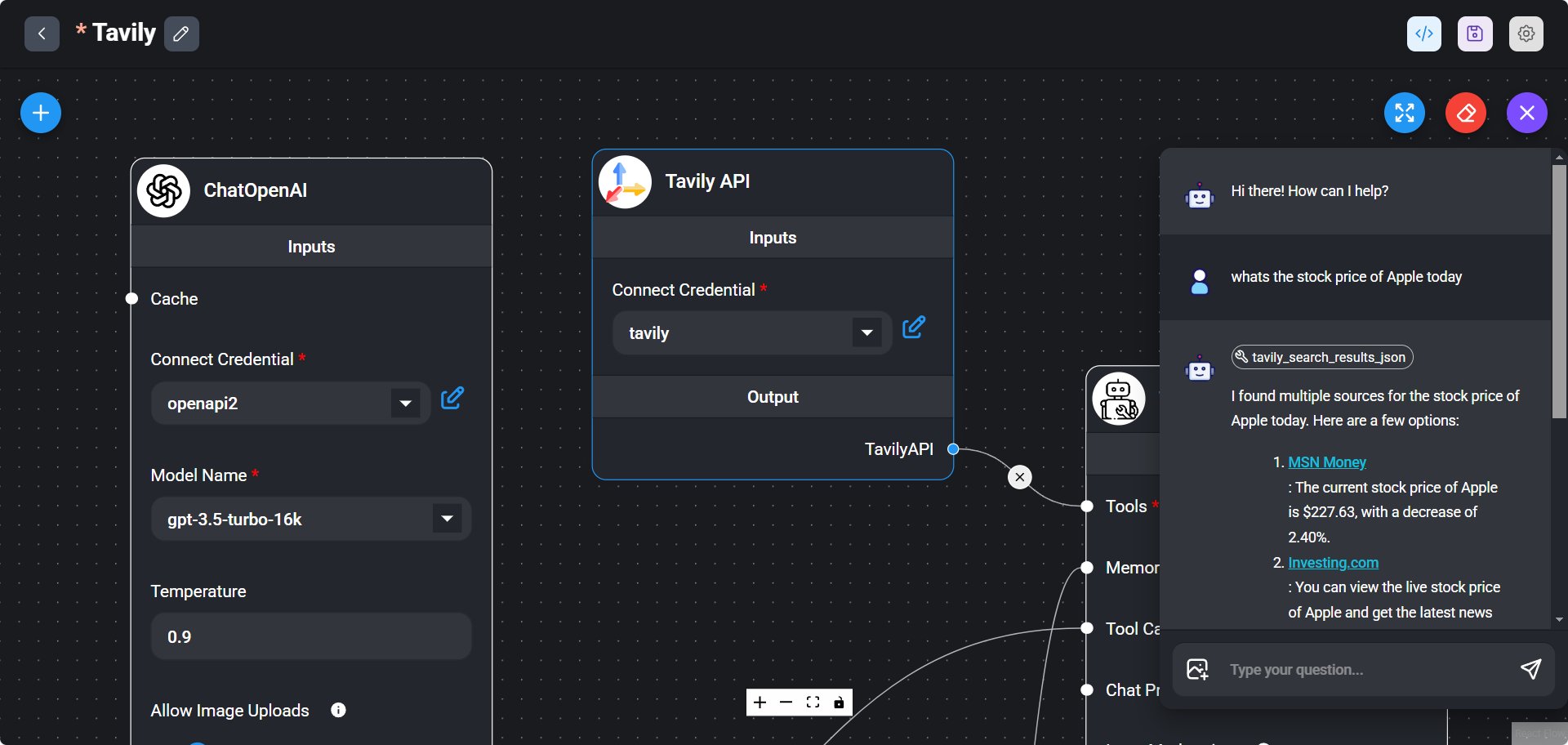Viewport: 1568px width, 745px height.
Task: Open the gpt-3.5-turbo-16k model dropdown
Action: (447, 519)
